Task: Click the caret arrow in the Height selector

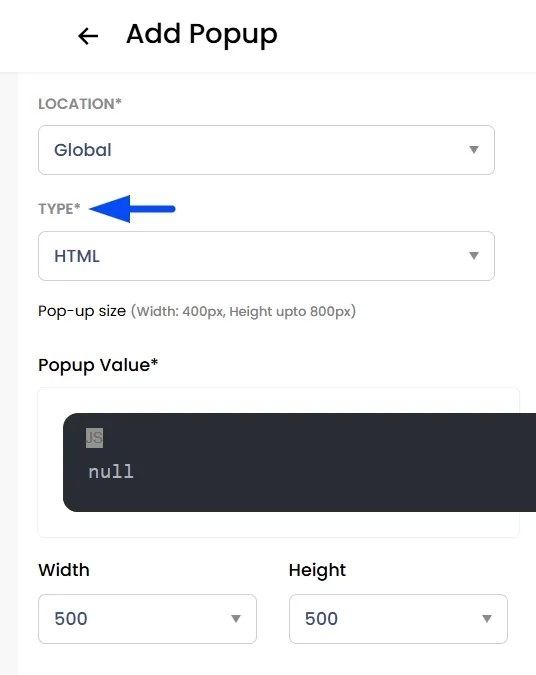Action: coord(486,619)
